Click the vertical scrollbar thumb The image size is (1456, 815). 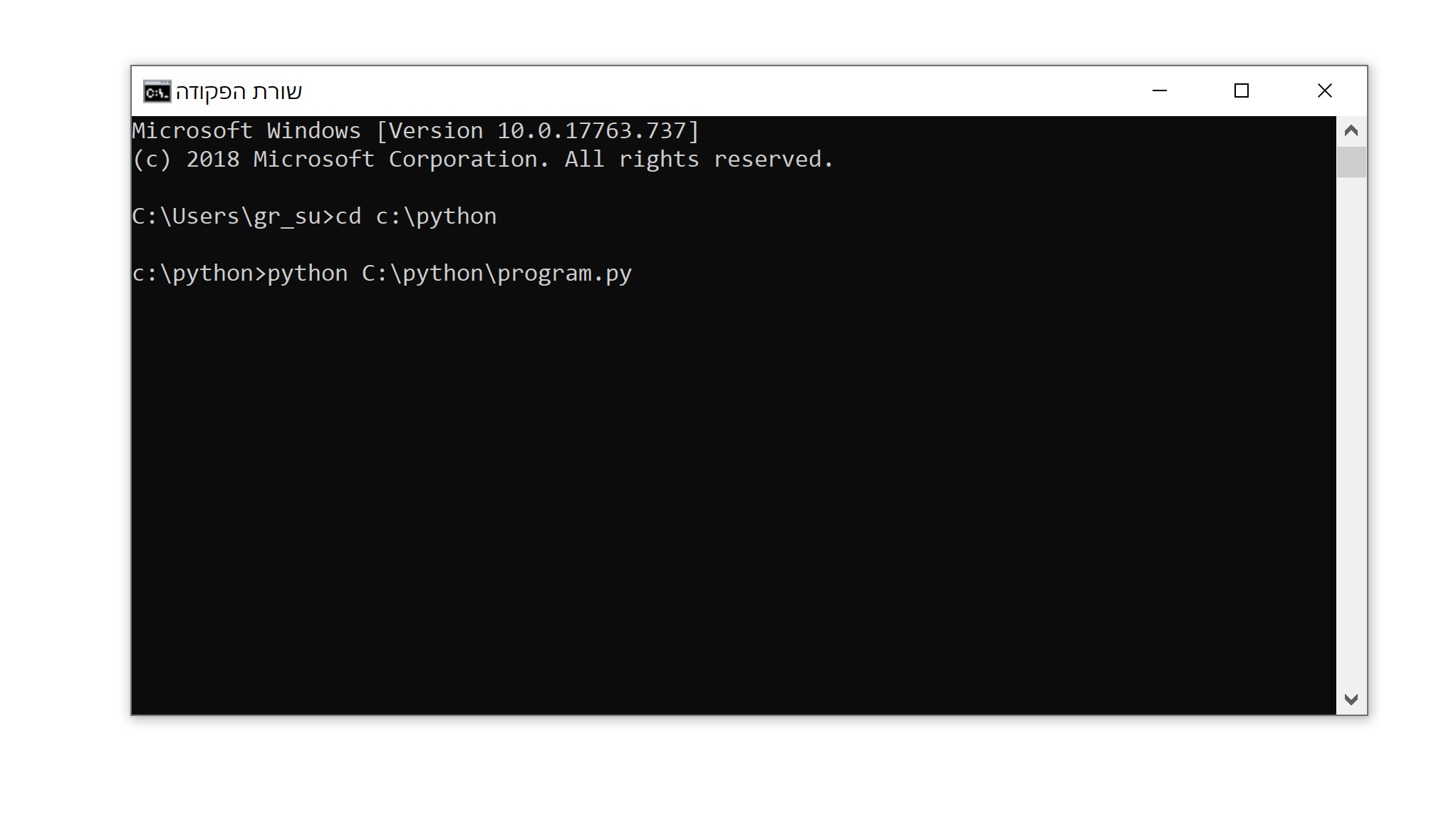(1351, 162)
